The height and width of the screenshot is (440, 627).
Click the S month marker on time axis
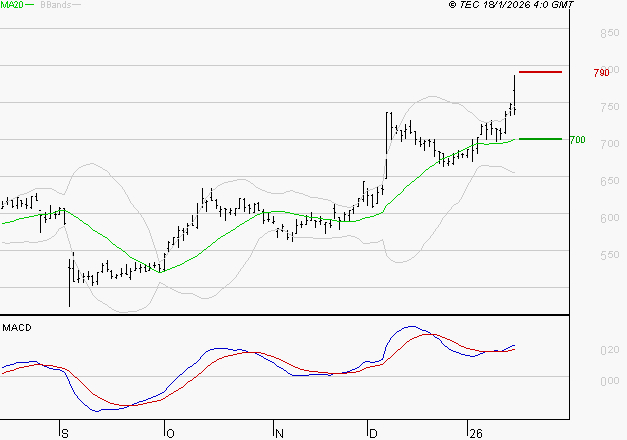(x=65, y=434)
